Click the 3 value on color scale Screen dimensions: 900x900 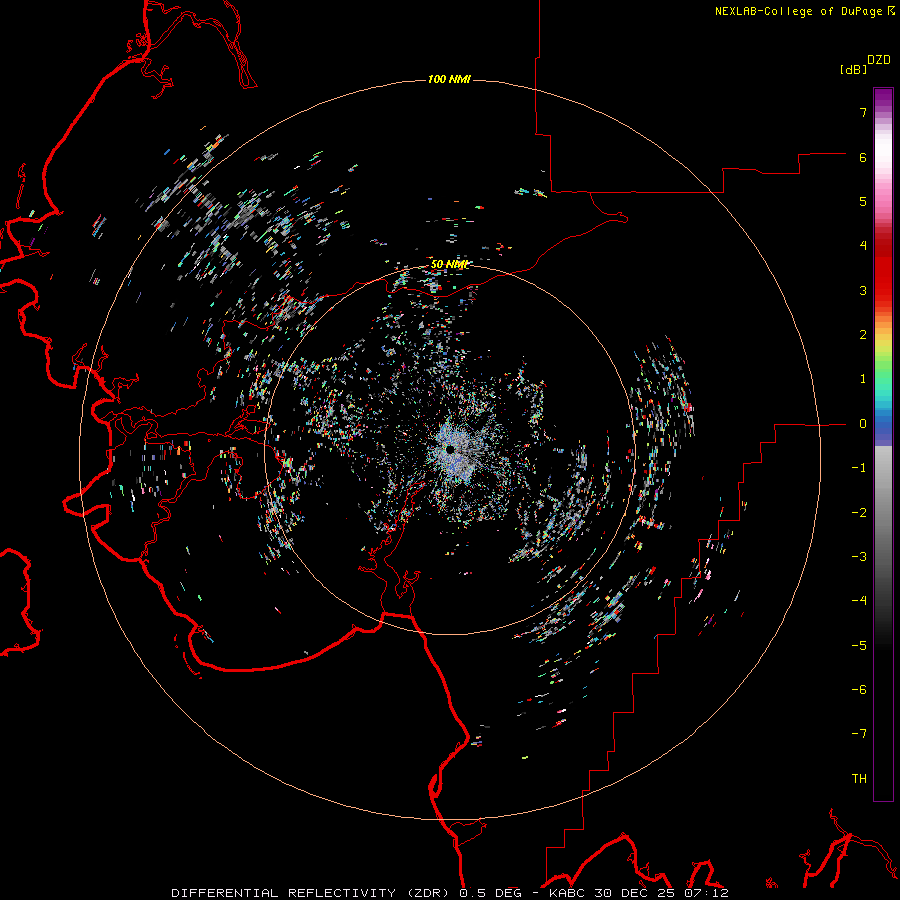pyautogui.click(x=862, y=290)
